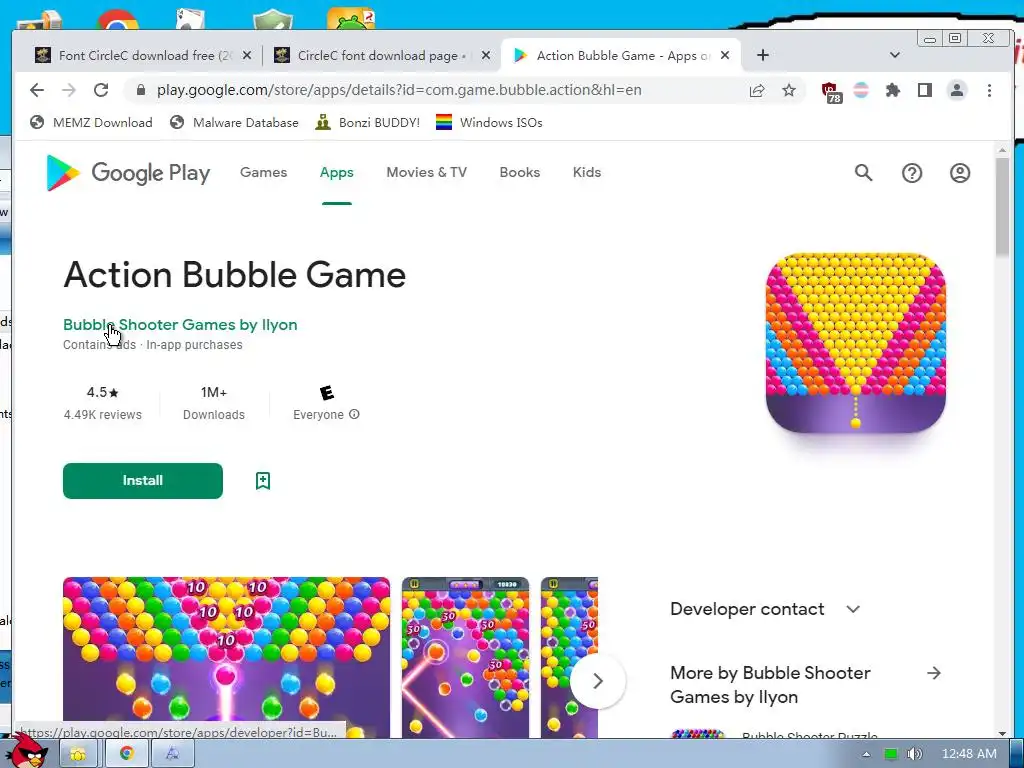This screenshot has height=768, width=1024.
Task: Add the app to wishlist
Action: [x=263, y=481]
